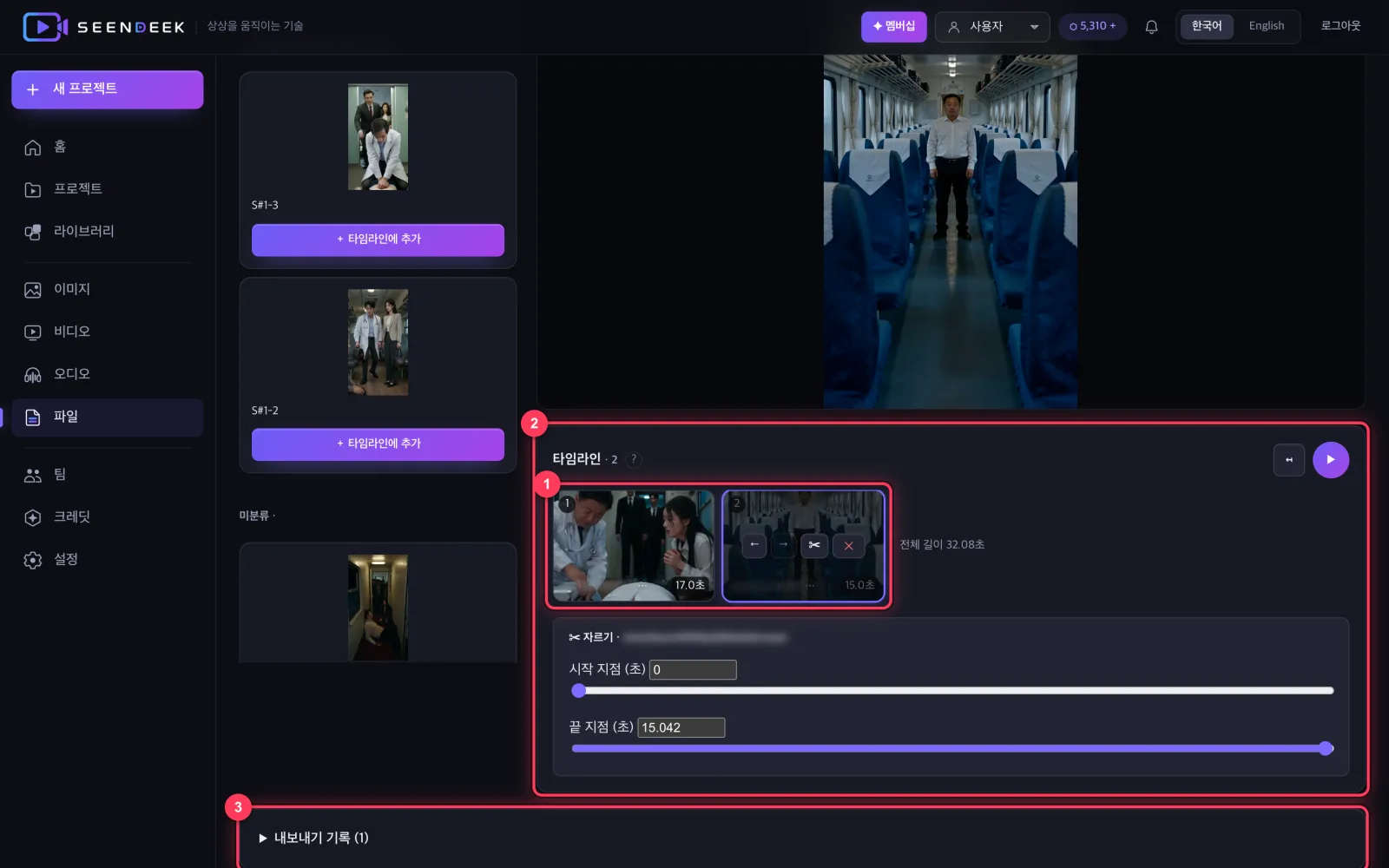The image size is (1389, 868).
Task: Open the 사용자 user dropdown
Action: pyautogui.click(x=992, y=27)
